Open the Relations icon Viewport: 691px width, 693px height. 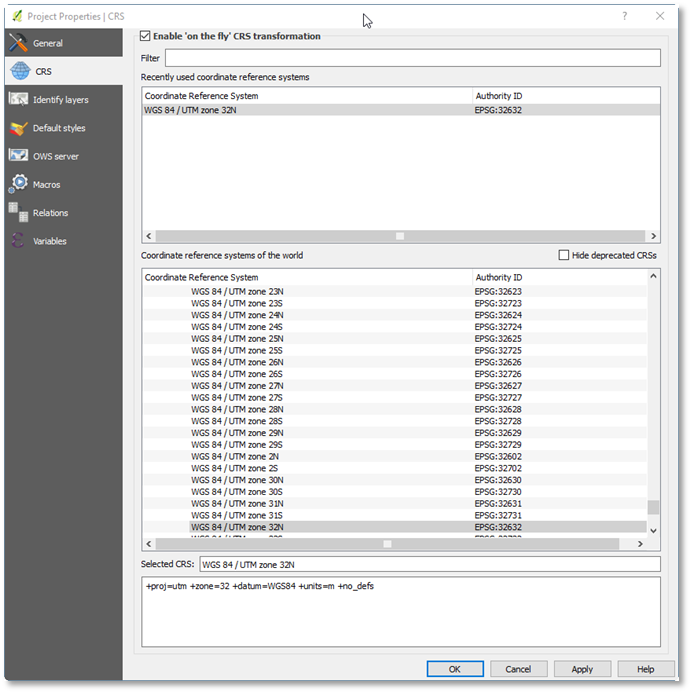[x=18, y=212]
